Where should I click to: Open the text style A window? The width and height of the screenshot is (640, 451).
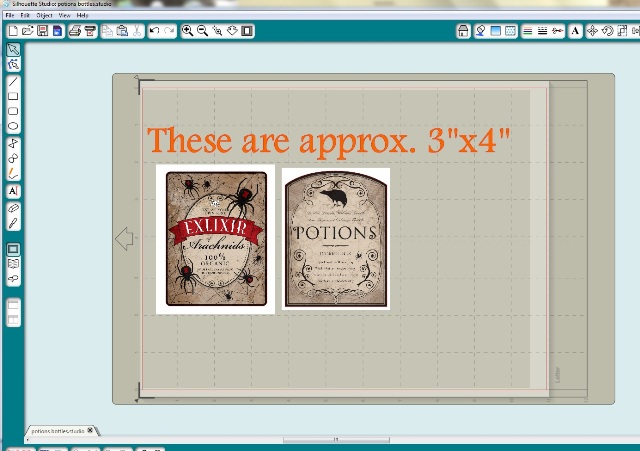[575, 31]
